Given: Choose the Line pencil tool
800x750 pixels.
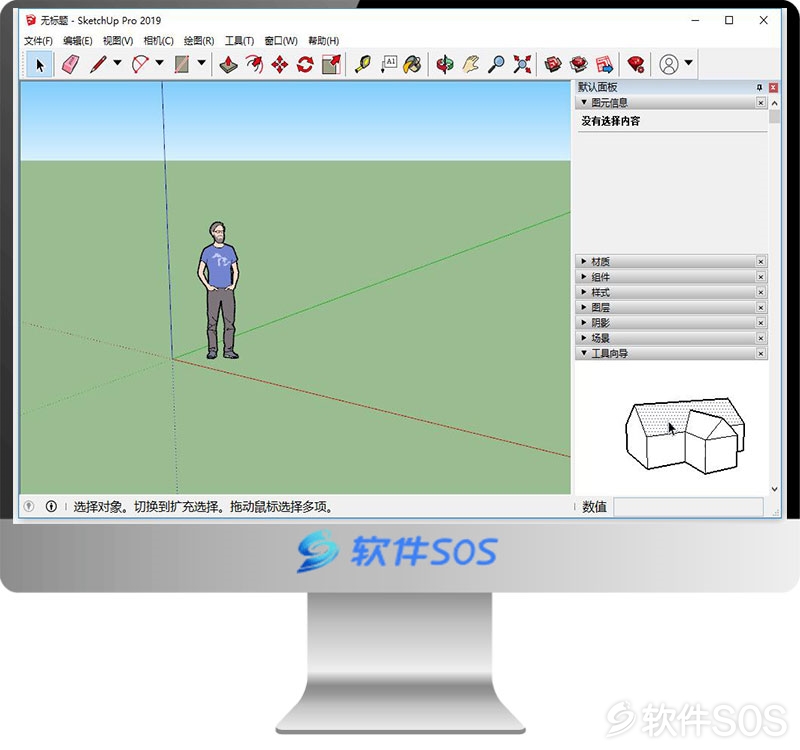Looking at the screenshot, I should click(98, 65).
